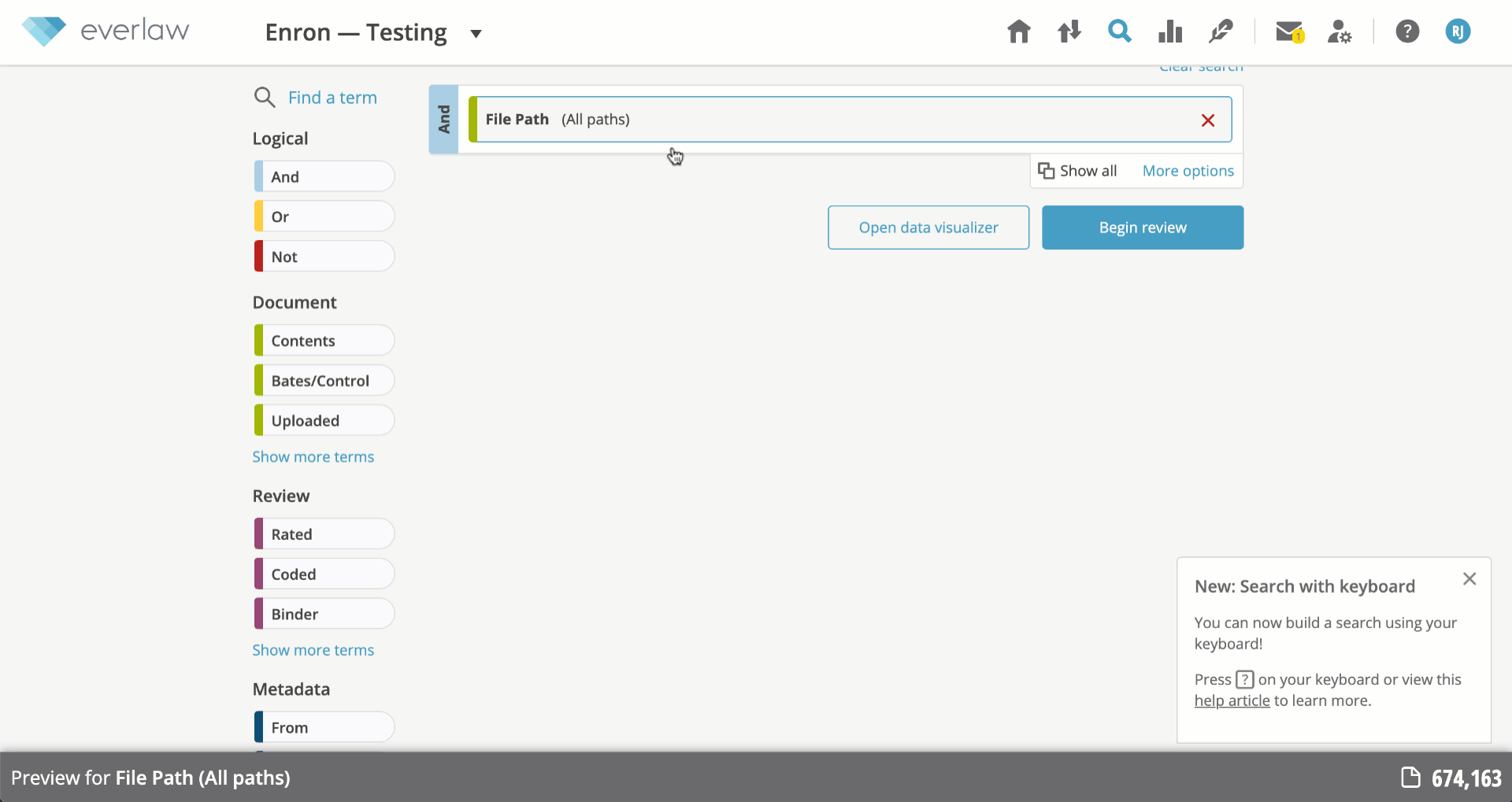Add the Bates/Control document term
Image resolution: width=1512 pixels, height=802 pixels.
pos(324,381)
